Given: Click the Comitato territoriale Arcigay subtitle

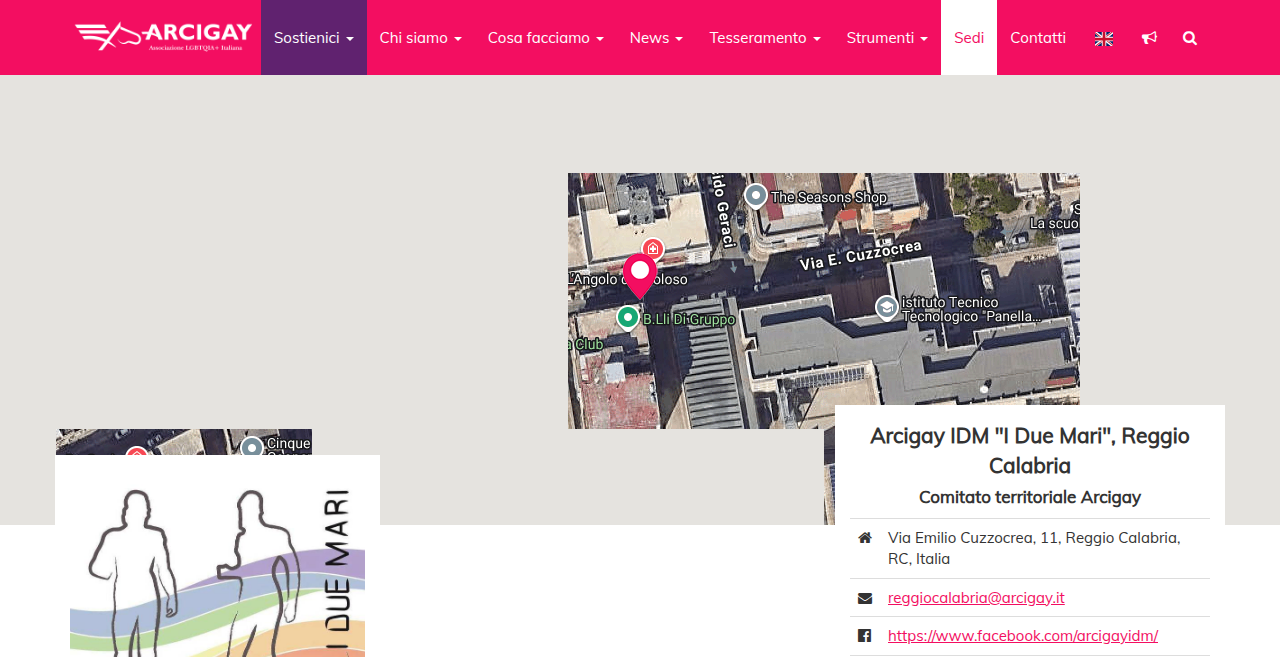Looking at the screenshot, I should coord(1030,497).
